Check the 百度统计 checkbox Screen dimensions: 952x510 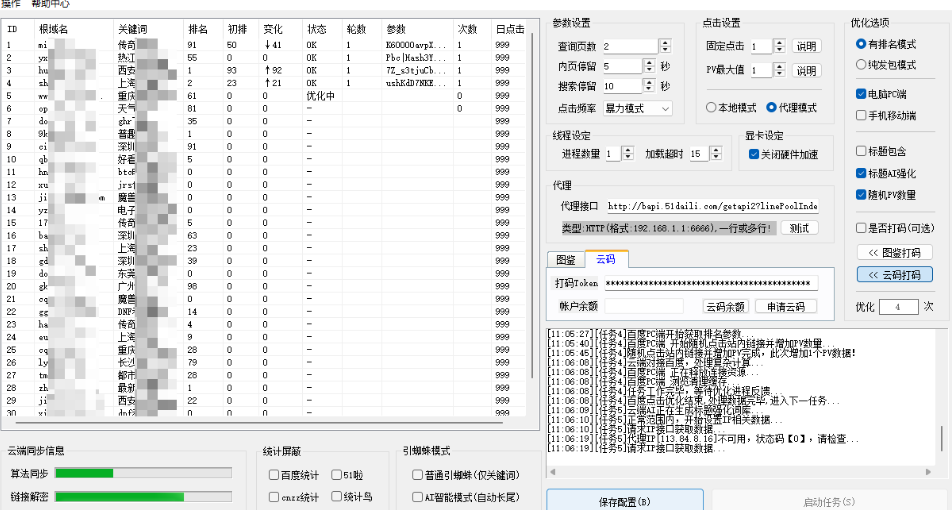pos(274,474)
